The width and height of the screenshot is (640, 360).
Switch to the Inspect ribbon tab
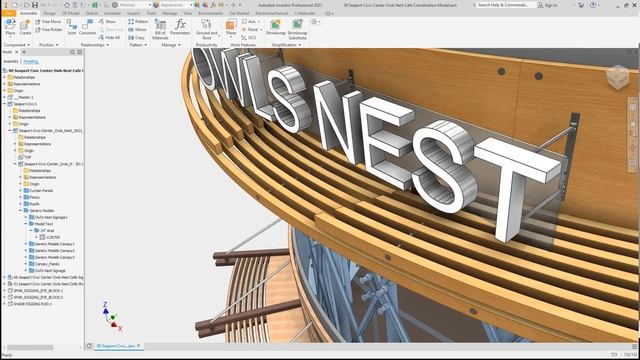[133, 13]
